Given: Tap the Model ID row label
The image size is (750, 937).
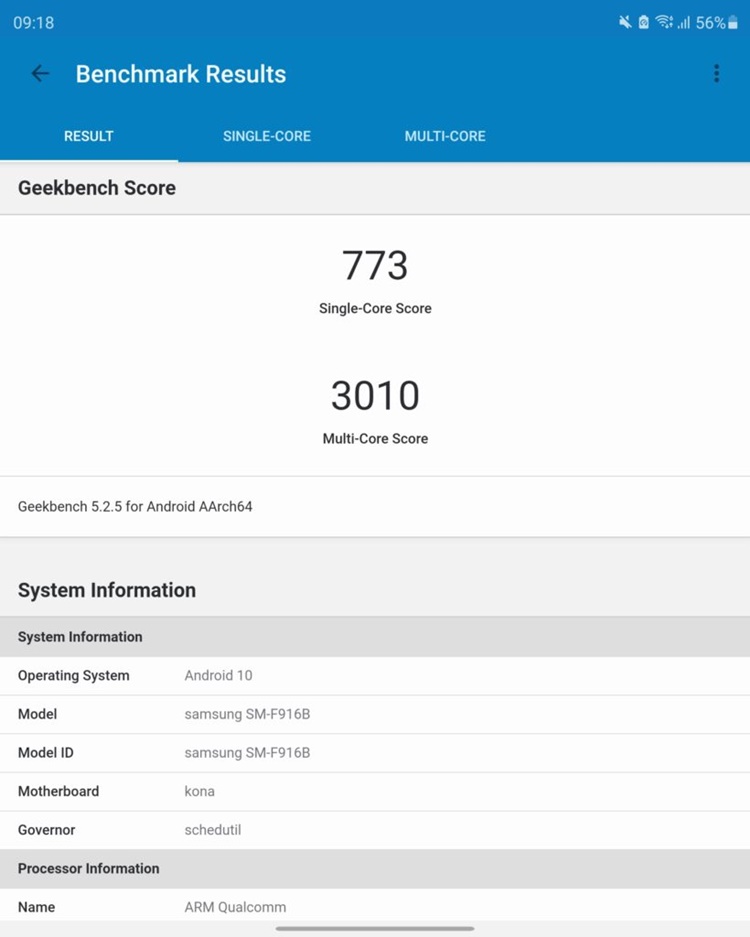Looking at the screenshot, I should [45, 753].
